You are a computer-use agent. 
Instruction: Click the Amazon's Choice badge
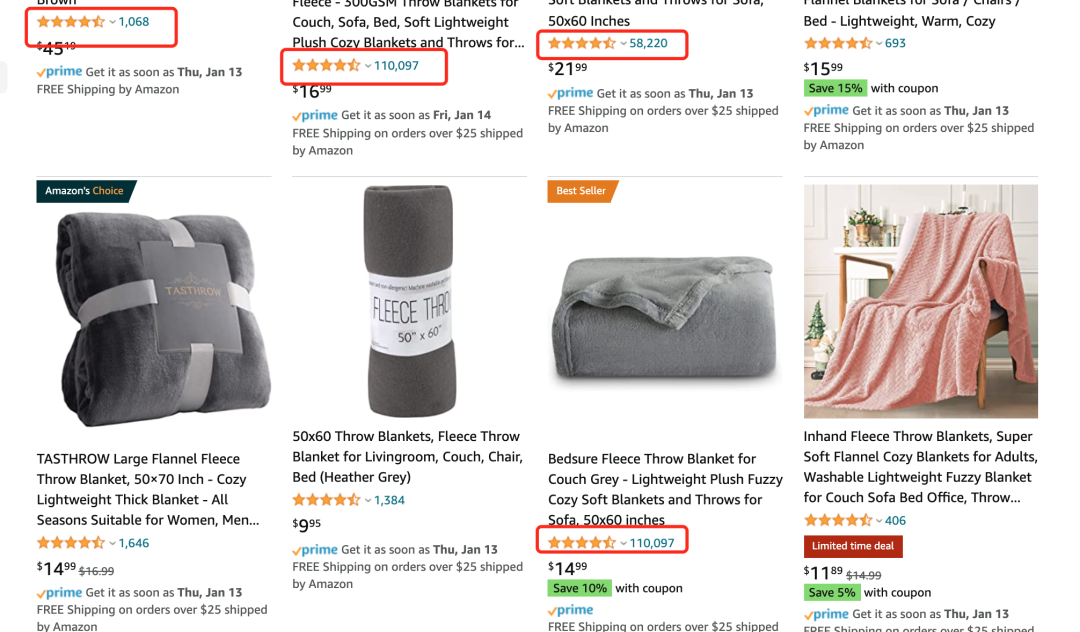click(84, 191)
